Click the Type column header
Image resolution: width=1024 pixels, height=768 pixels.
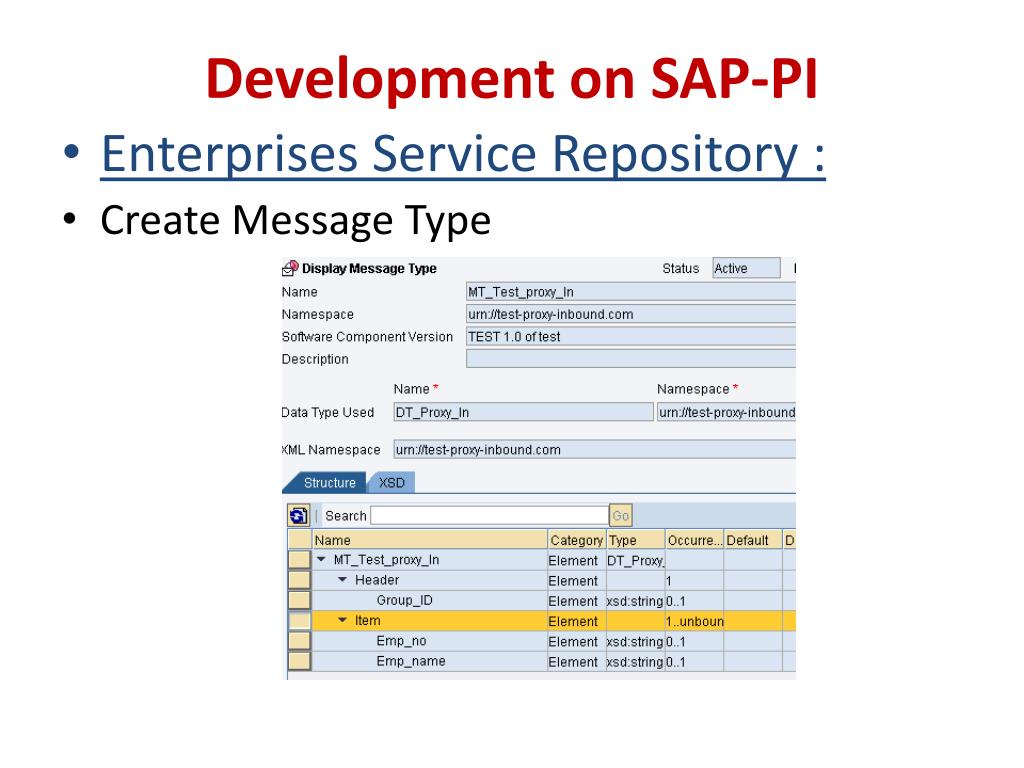pos(635,540)
